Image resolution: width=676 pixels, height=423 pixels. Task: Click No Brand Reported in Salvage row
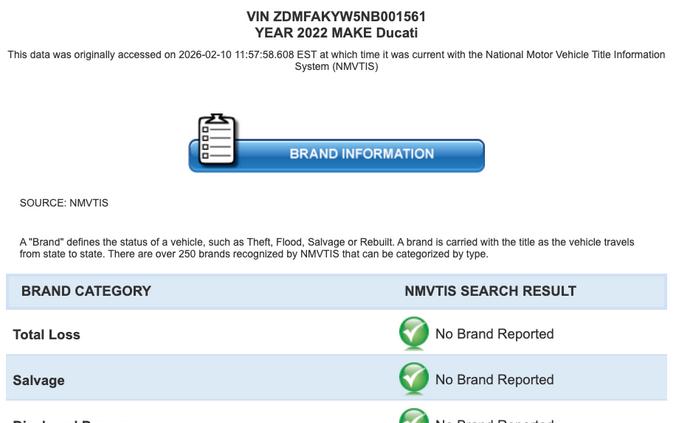[x=494, y=379]
